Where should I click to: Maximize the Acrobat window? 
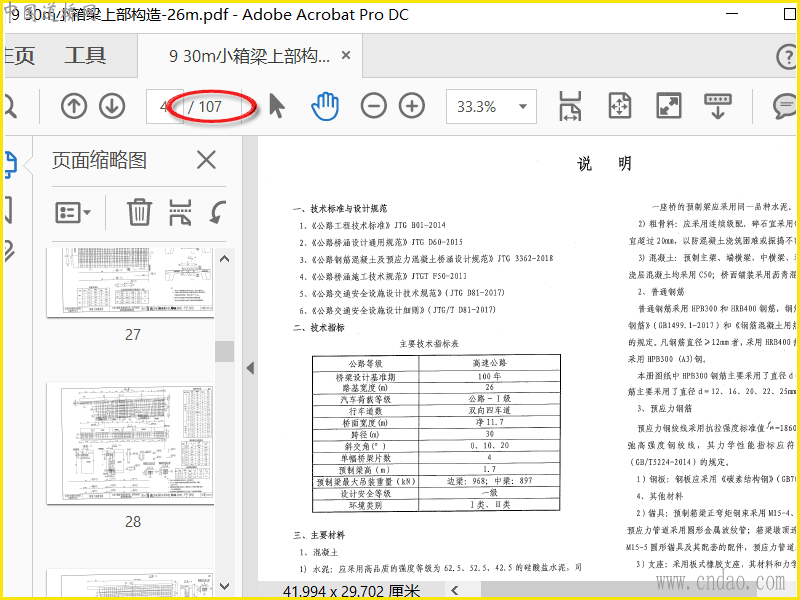pyautogui.click(x=789, y=14)
